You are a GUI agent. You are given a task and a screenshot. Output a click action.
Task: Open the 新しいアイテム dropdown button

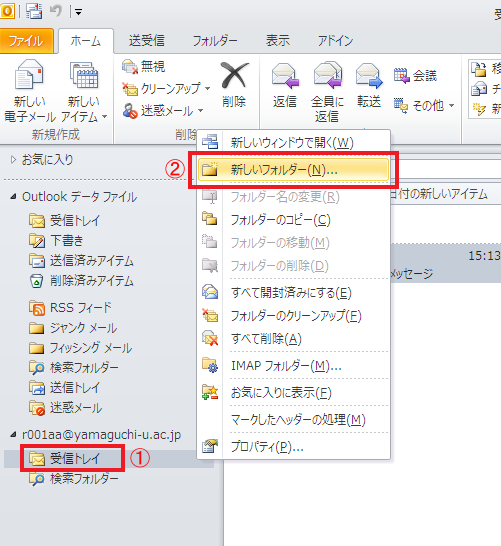pos(84,91)
